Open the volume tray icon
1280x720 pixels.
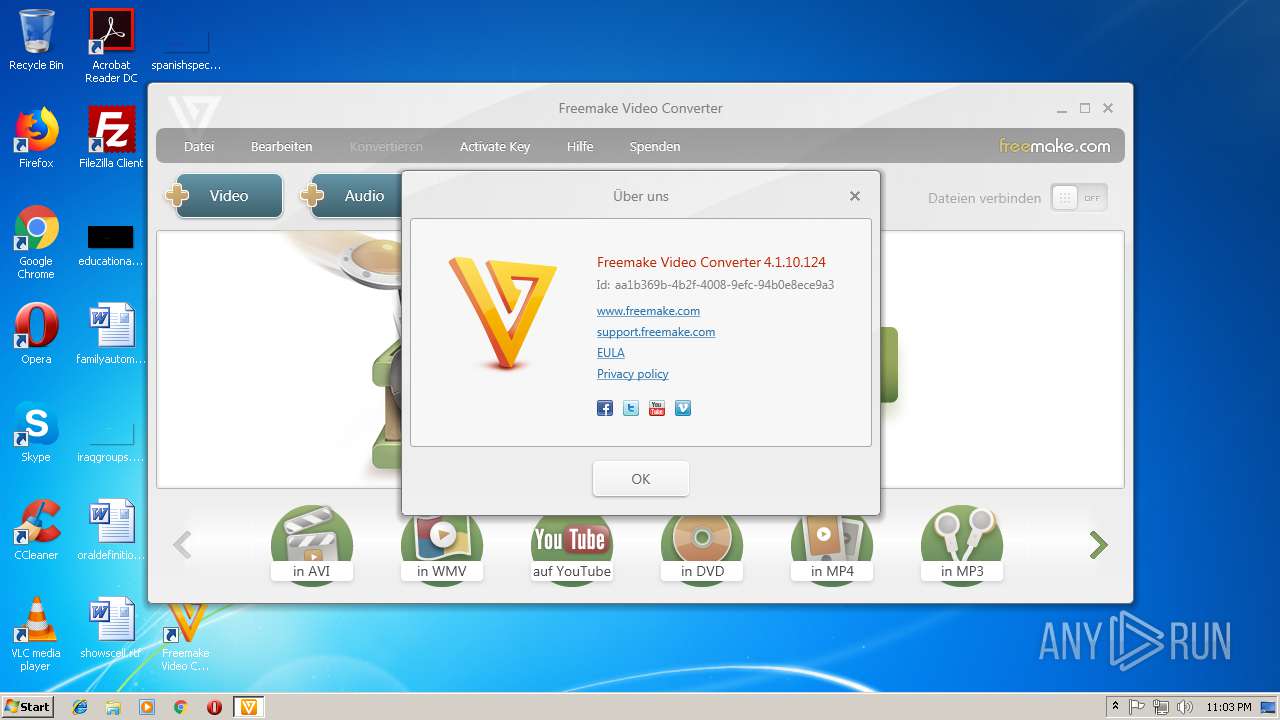[1184, 707]
